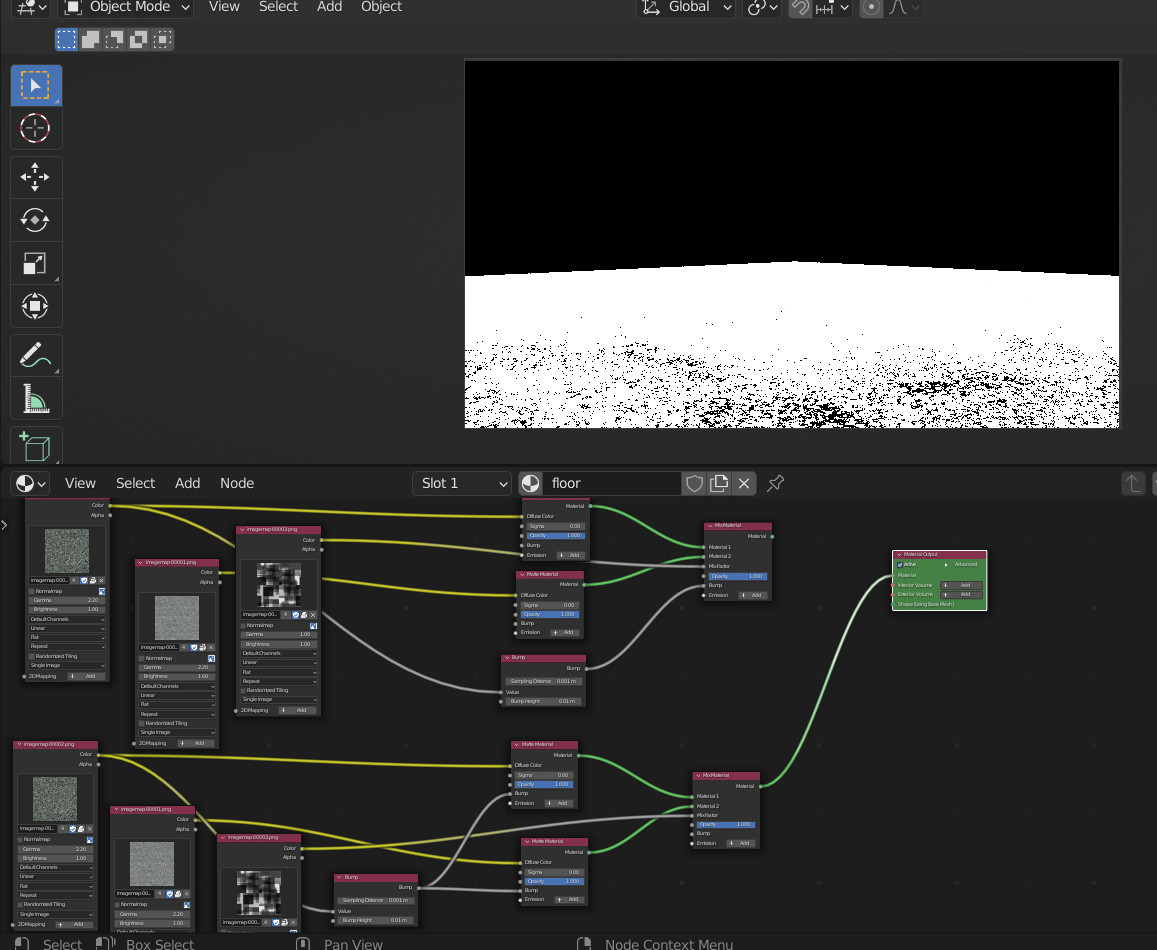Click the Add Cube tool icon

(x=35, y=445)
